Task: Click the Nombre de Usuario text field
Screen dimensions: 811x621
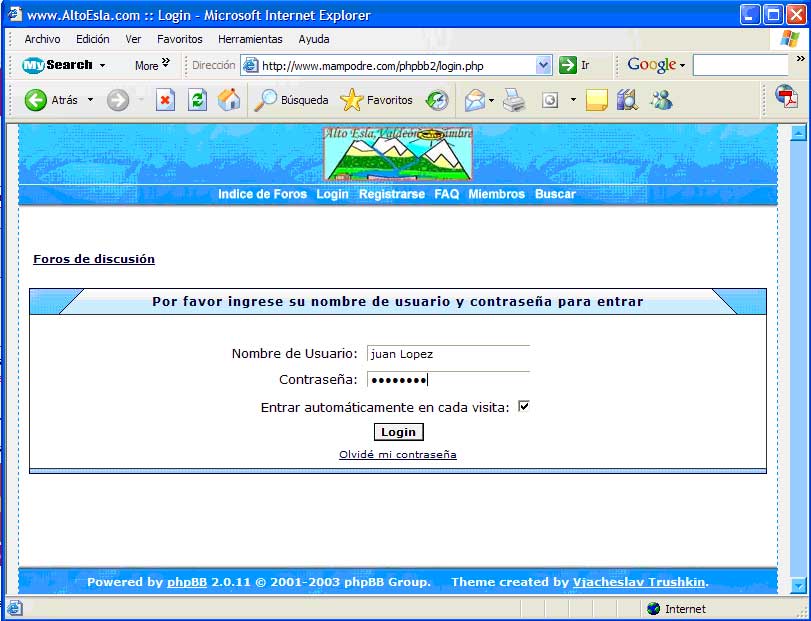Action: tap(448, 354)
